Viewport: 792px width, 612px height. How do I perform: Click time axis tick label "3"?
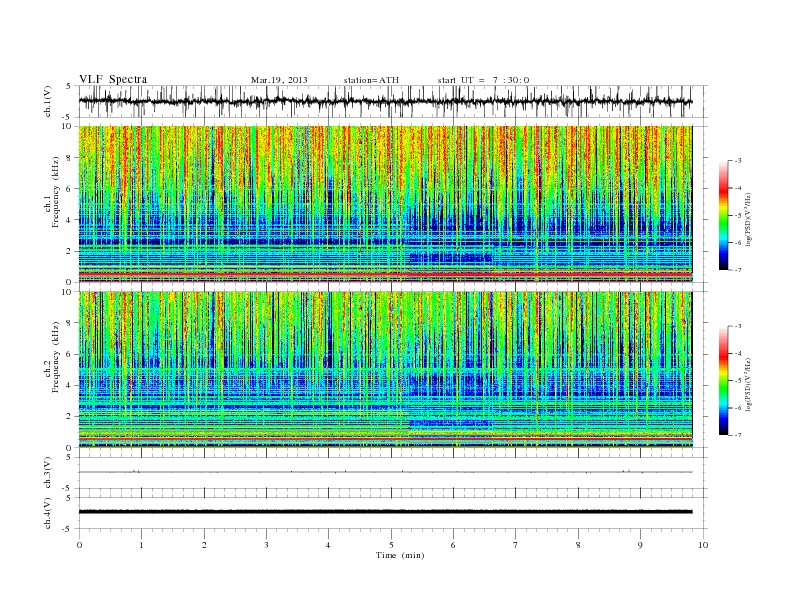tap(266, 545)
